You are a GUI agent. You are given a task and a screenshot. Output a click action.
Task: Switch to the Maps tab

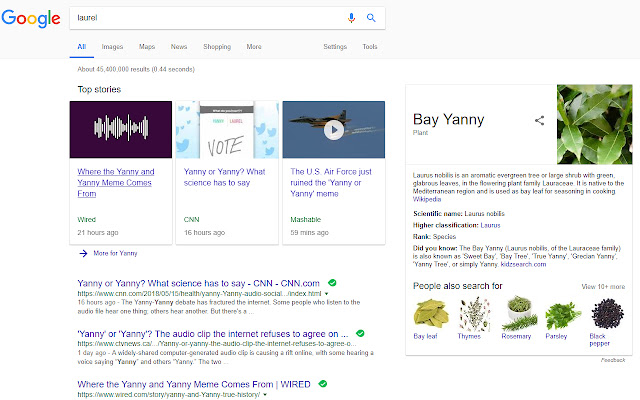pyautogui.click(x=147, y=47)
